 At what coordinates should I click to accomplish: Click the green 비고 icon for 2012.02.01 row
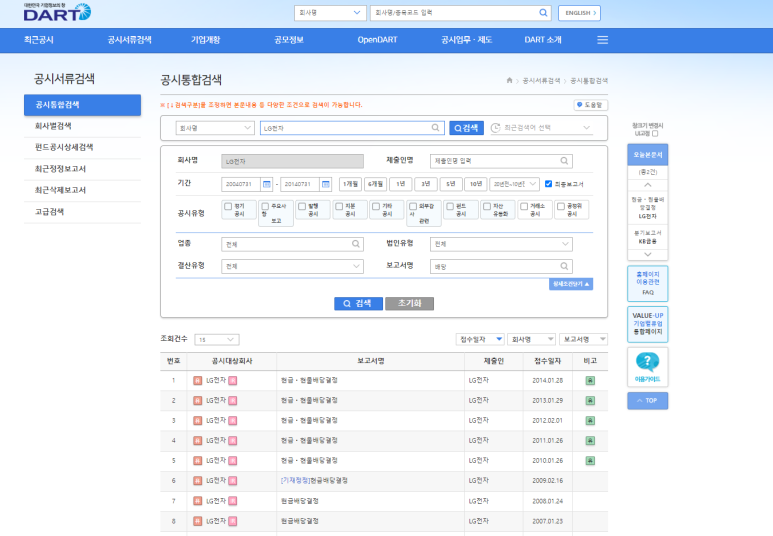pos(590,421)
